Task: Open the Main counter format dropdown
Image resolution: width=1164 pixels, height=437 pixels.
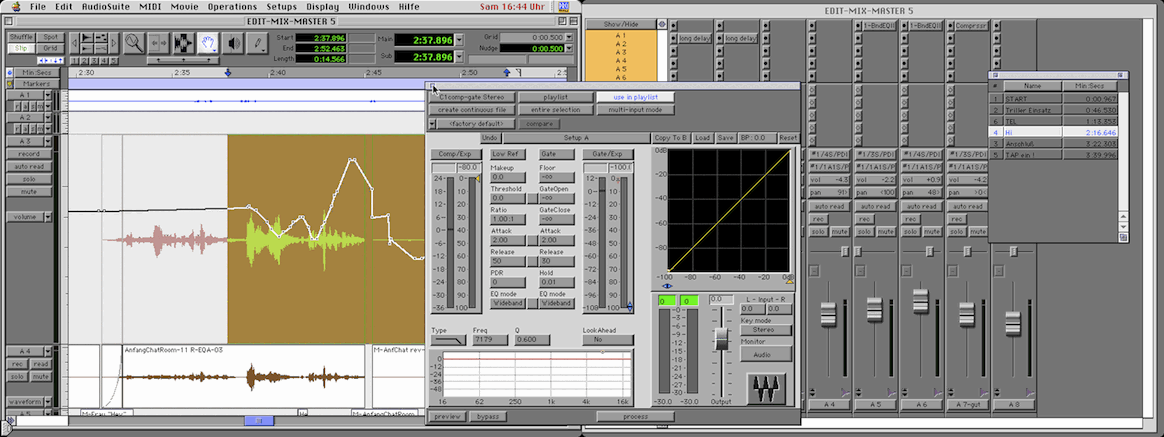Action: coord(459,39)
